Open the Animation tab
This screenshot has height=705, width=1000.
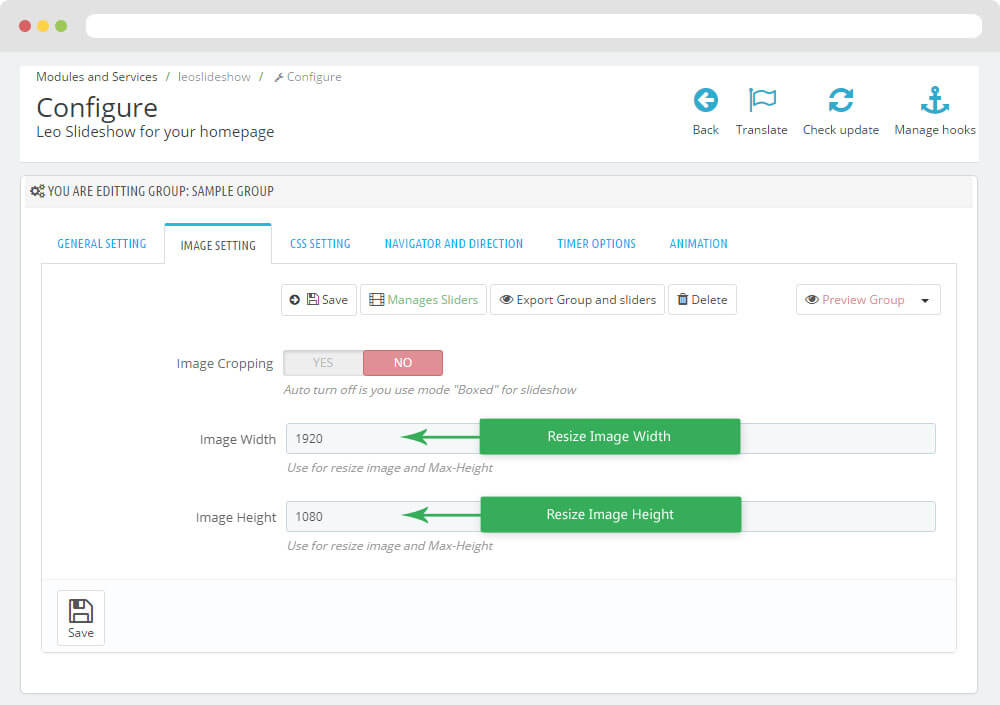698,244
